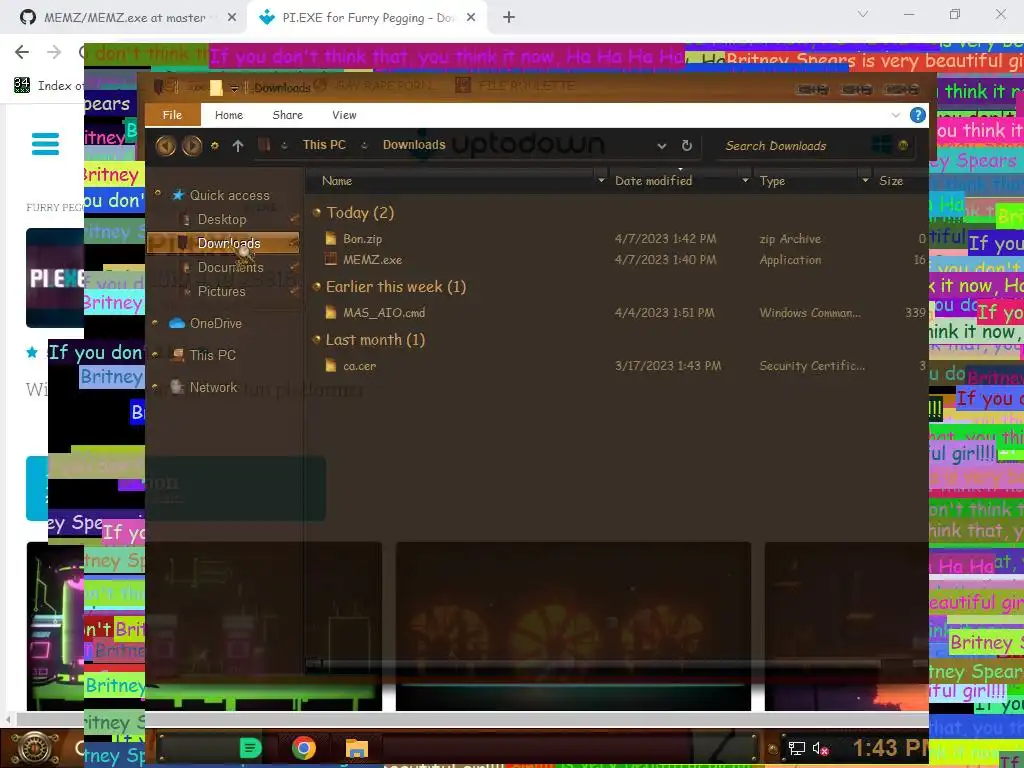The image size is (1024, 768).
Task: Click This PC in the address breadcrumb
Action: tap(324, 145)
